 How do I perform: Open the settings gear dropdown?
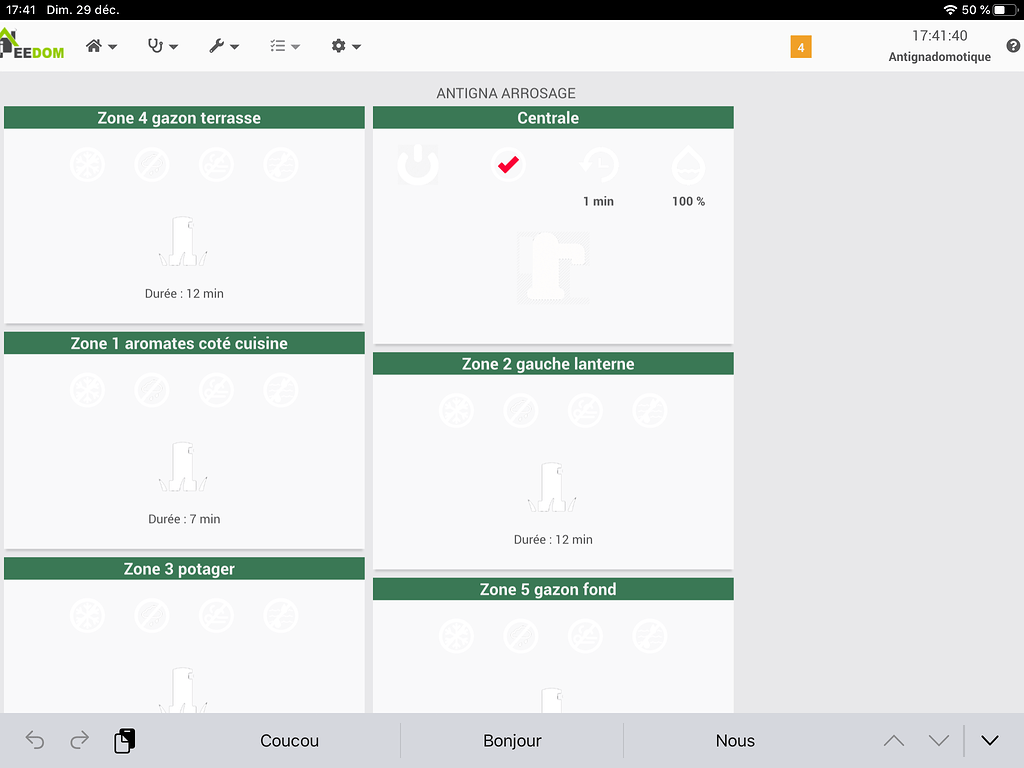point(345,46)
